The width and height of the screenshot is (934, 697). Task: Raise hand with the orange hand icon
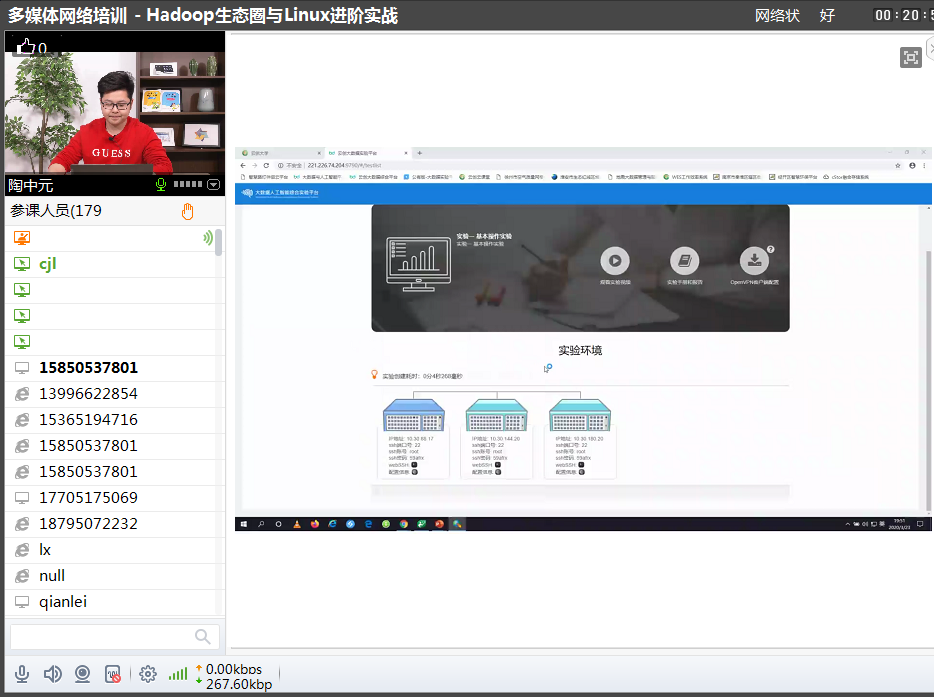pos(187,211)
